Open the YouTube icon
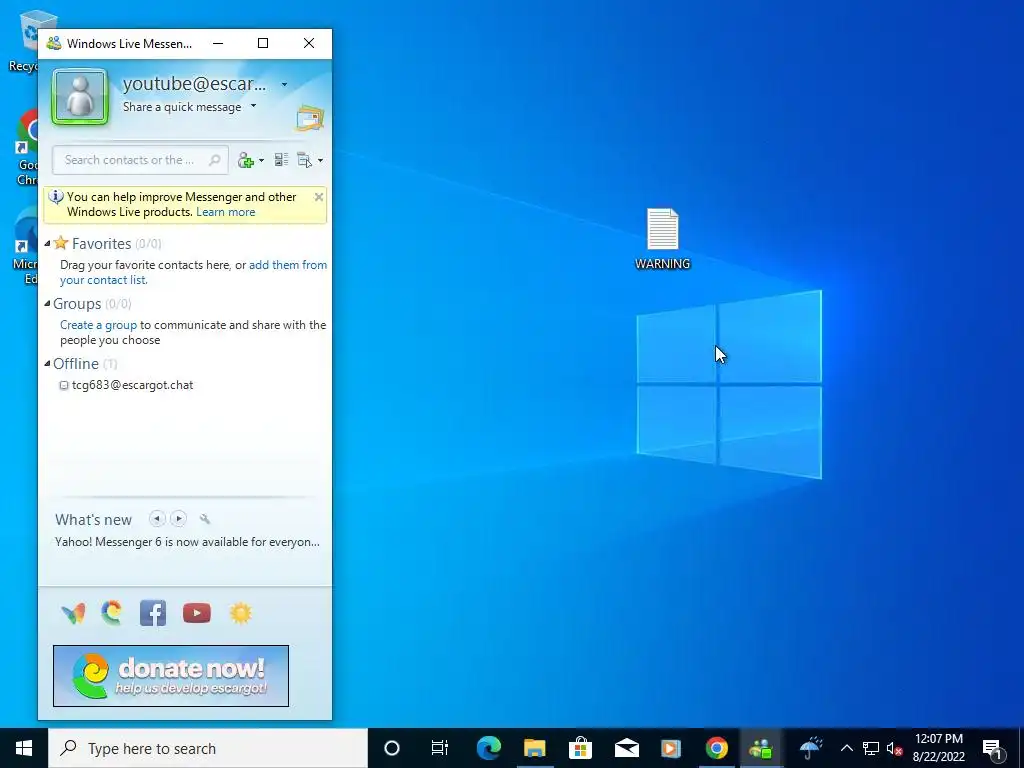The width and height of the screenshot is (1024, 768). click(197, 613)
